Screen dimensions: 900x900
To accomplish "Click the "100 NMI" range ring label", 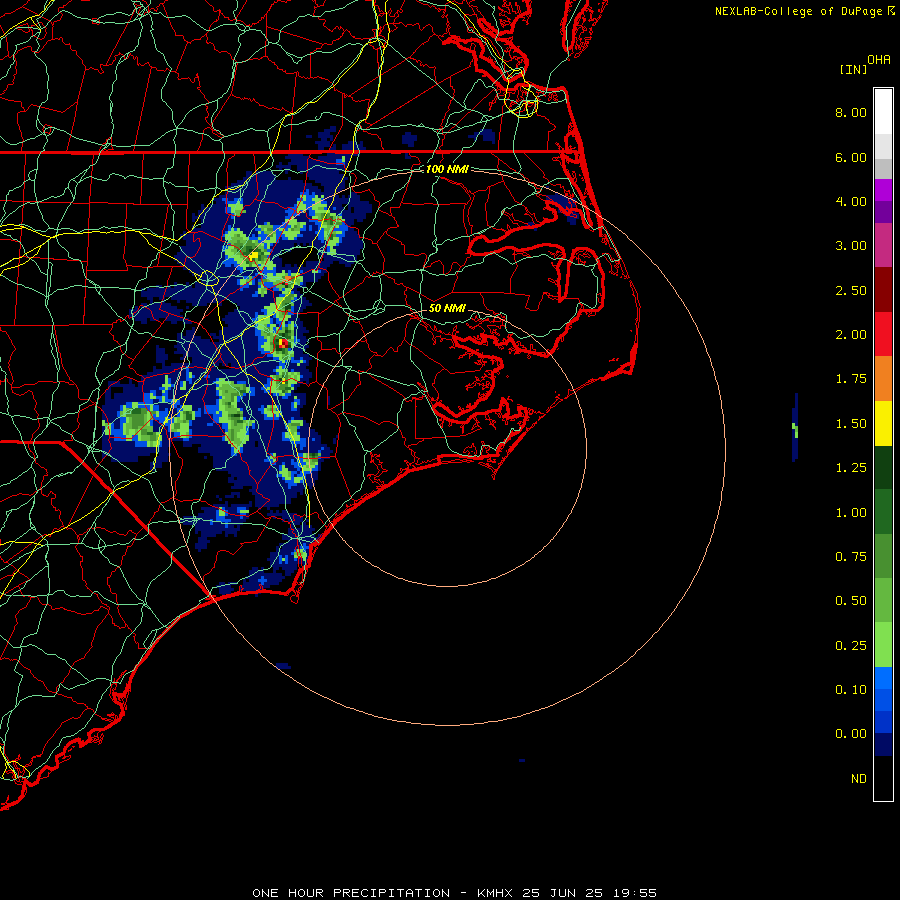I will 447,169.
